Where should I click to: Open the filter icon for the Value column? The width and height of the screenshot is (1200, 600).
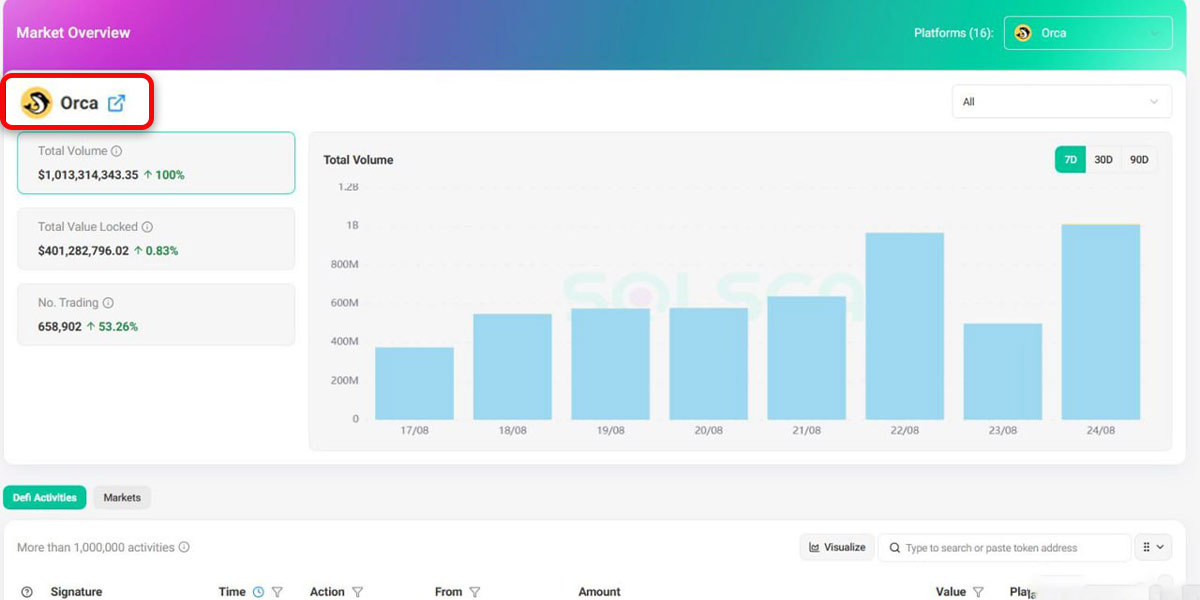tap(978, 592)
